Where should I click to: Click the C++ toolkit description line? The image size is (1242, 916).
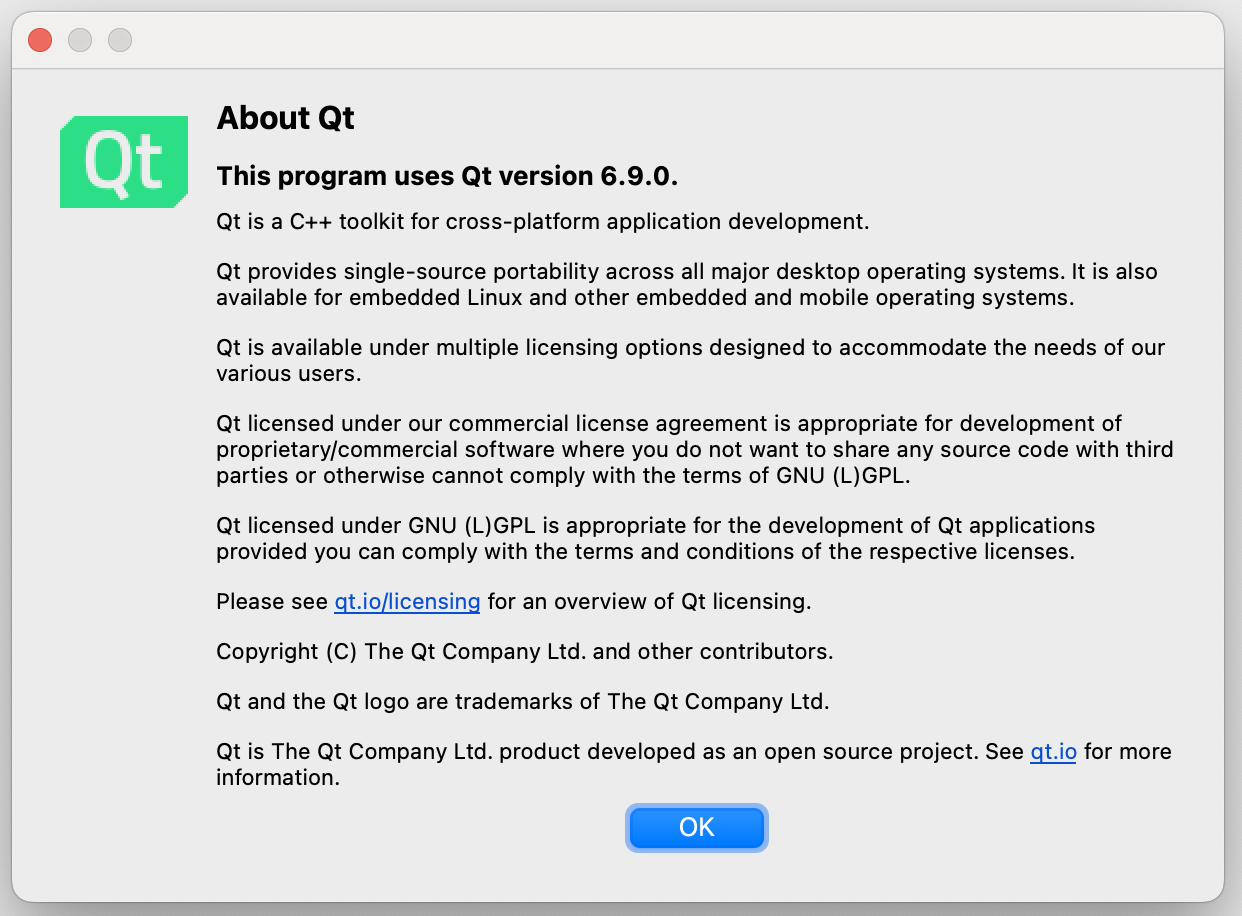pos(543,221)
